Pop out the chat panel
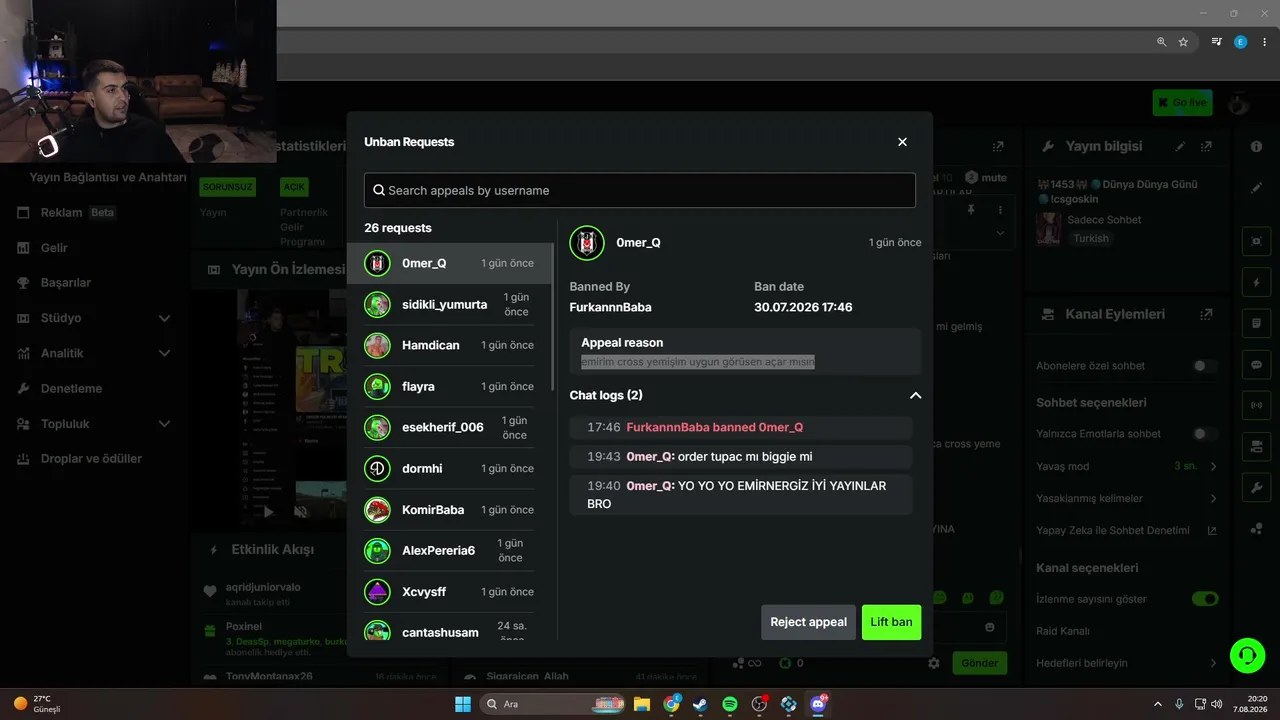The height and width of the screenshot is (720, 1280). pos(998,146)
